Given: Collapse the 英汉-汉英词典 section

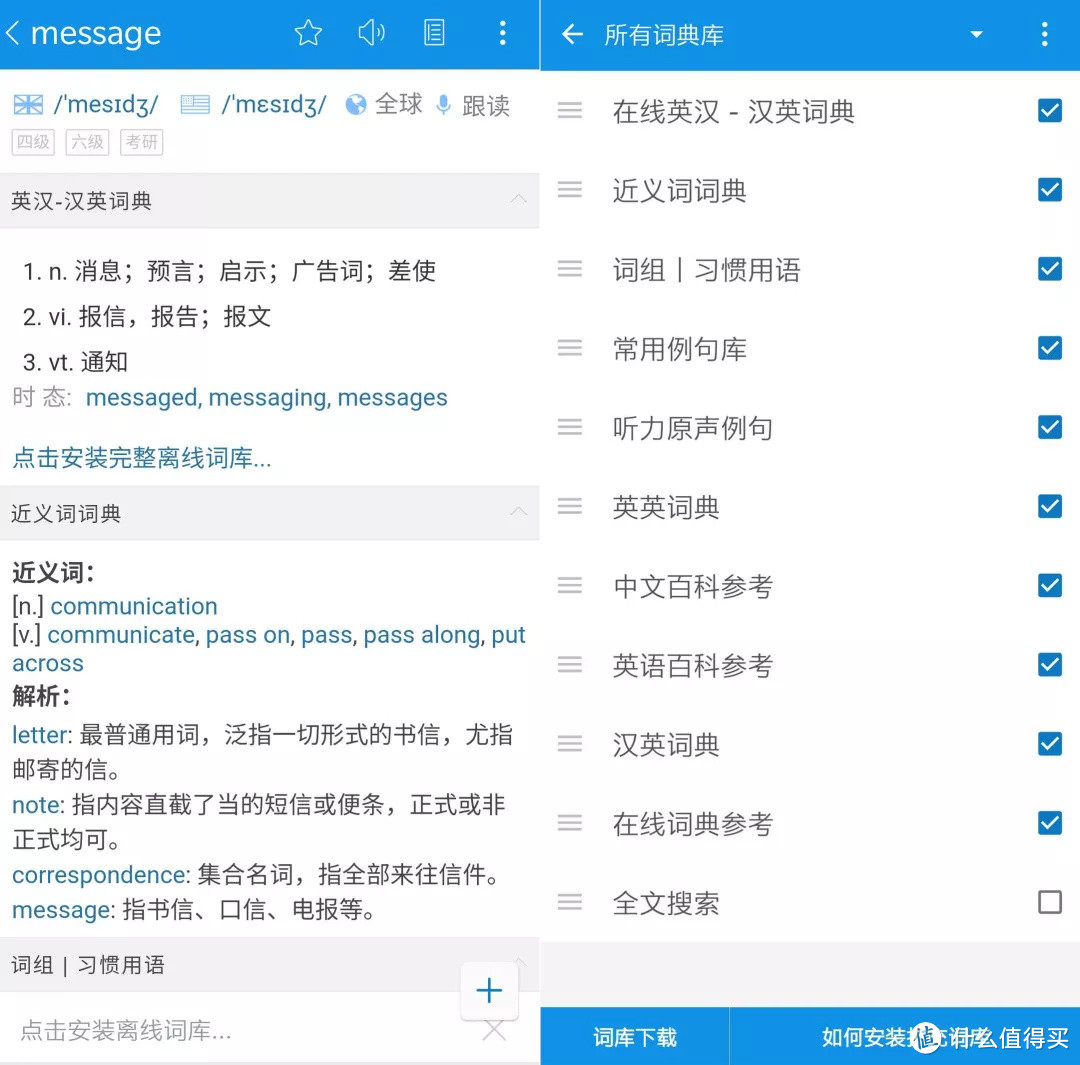Looking at the screenshot, I should click(x=519, y=199).
